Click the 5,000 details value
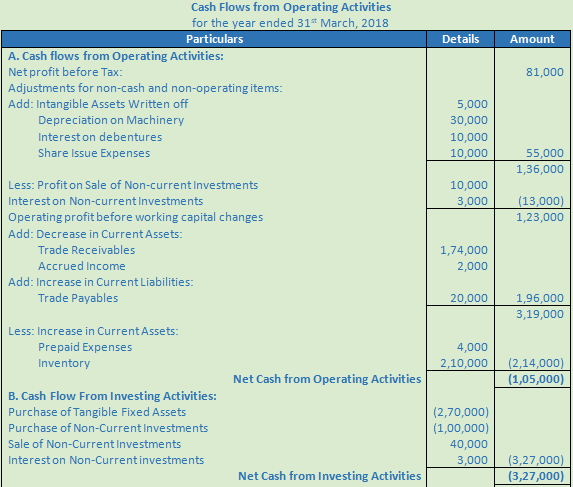 coord(472,104)
